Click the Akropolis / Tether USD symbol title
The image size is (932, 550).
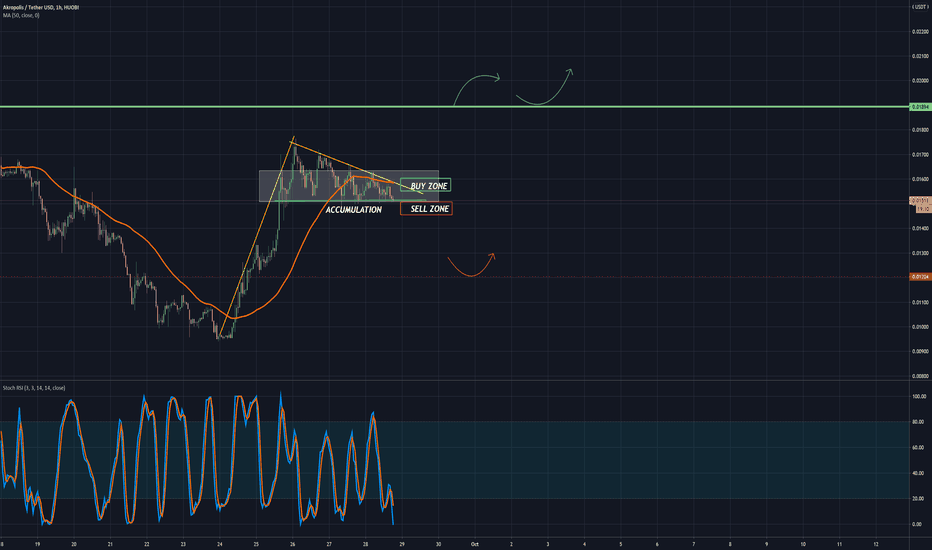tap(41, 7)
